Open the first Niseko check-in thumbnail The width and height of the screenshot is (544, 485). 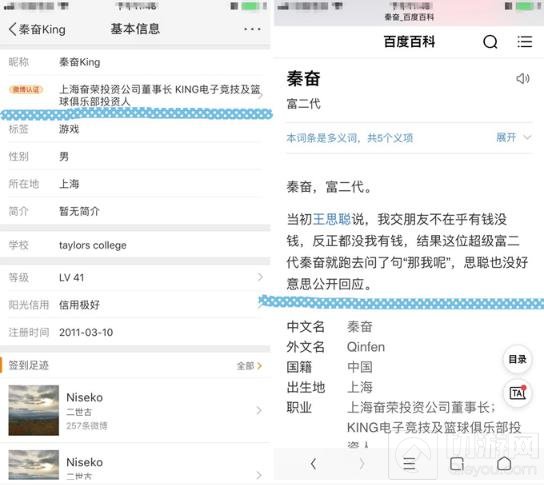(34, 410)
